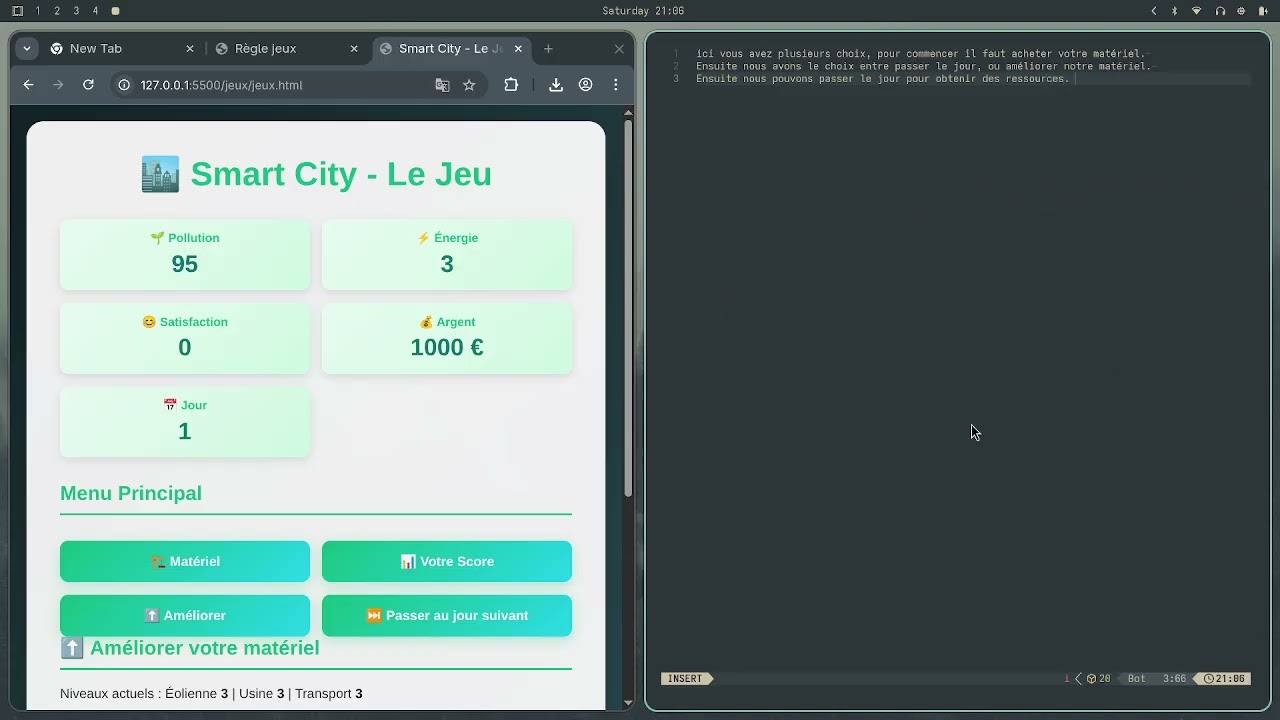Close the Smart City tab

[520, 49]
